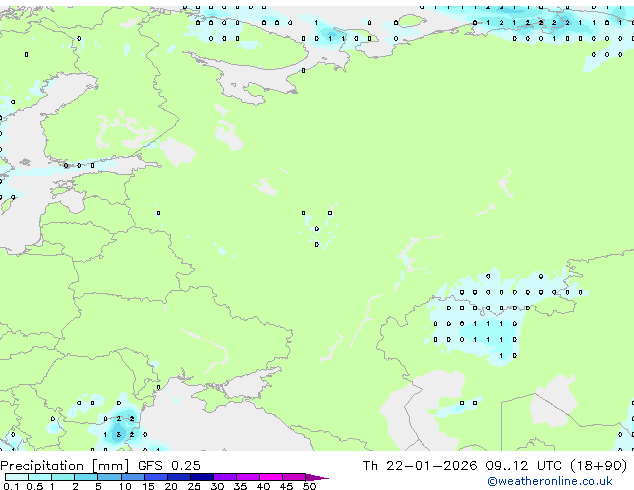Image resolution: width=634 pixels, height=490 pixels.
Task: Open the weatheronline.co.uk copyright link
Action: (549, 481)
